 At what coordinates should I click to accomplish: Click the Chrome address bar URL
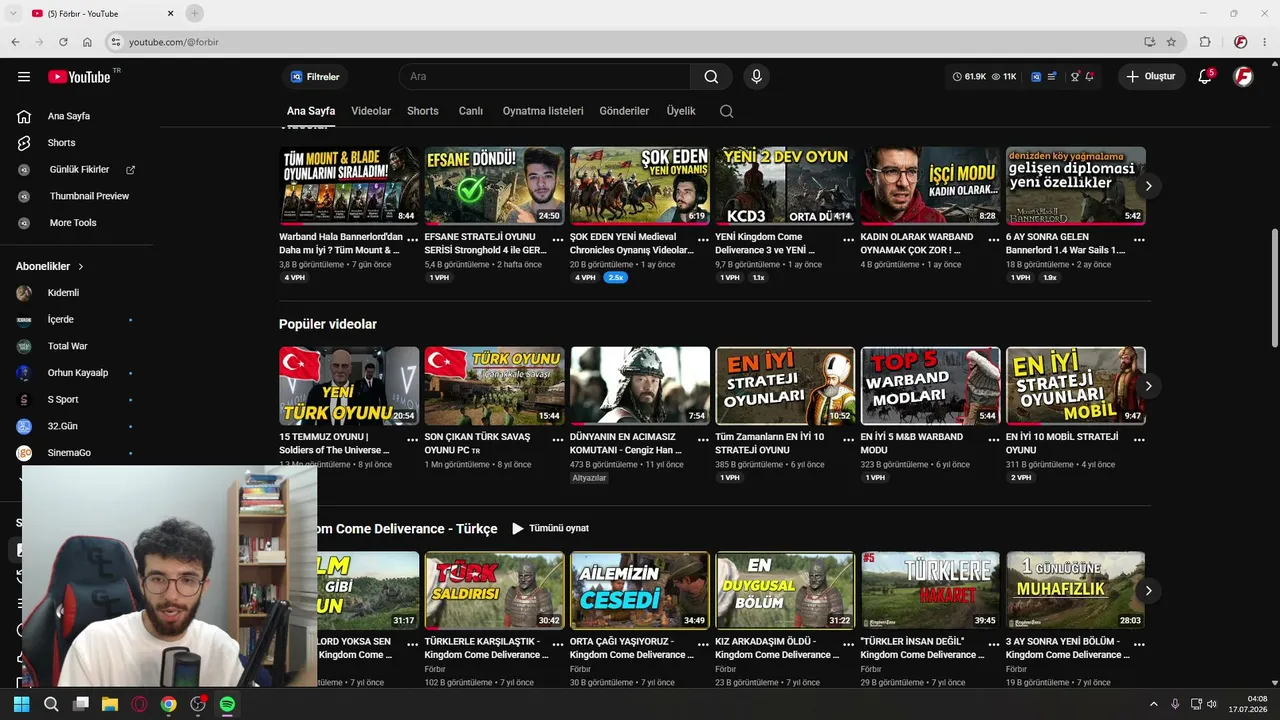point(174,42)
